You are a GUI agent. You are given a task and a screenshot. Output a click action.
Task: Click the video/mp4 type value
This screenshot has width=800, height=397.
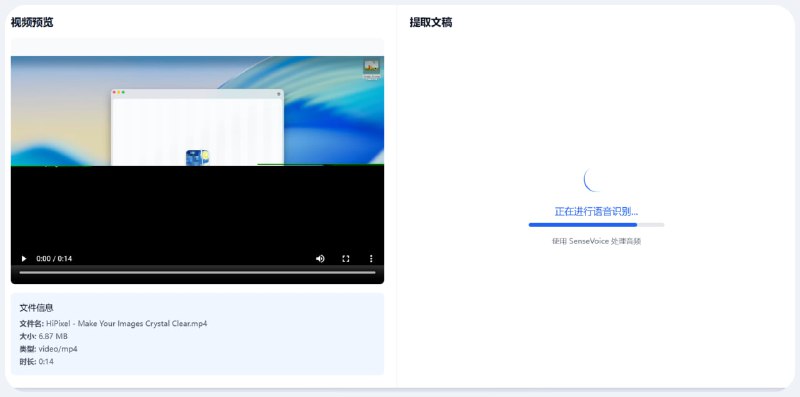pyautogui.click(x=58, y=349)
